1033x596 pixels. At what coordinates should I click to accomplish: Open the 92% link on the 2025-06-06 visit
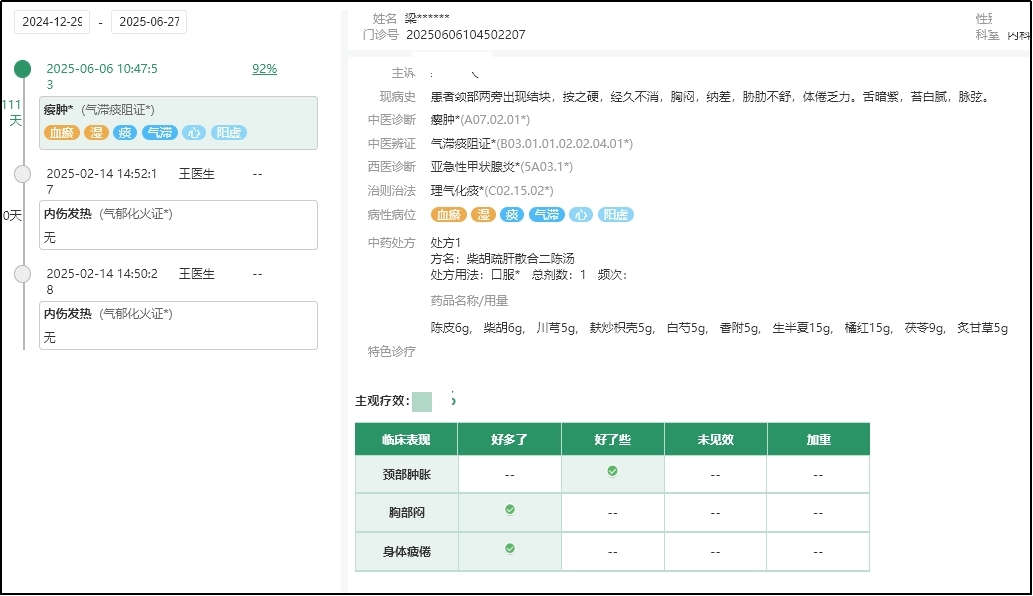pyautogui.click(x=264, y=68)
